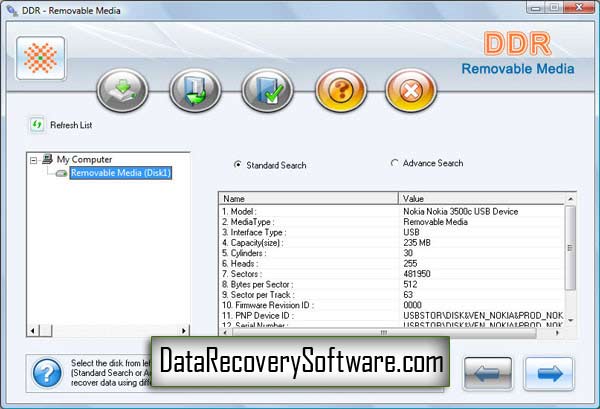Click the '5. Cylinders :' row
600x409 pixels.
391,253
